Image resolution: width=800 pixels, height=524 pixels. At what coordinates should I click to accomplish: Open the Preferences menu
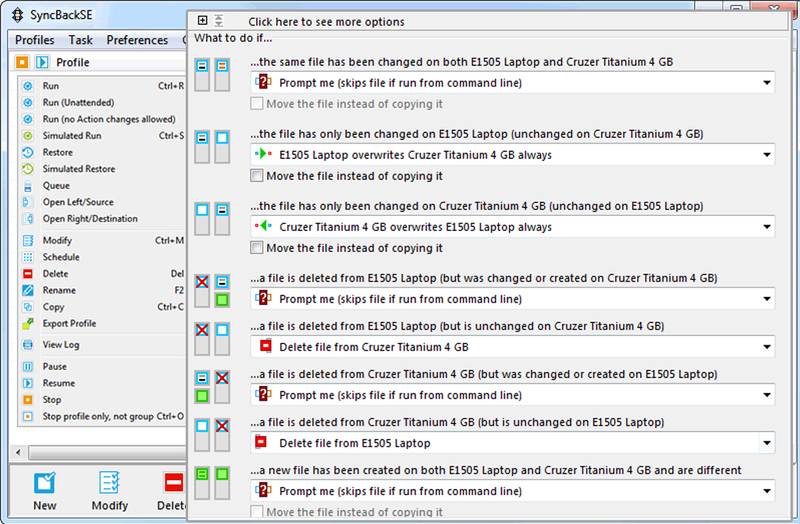coord(137,40)
